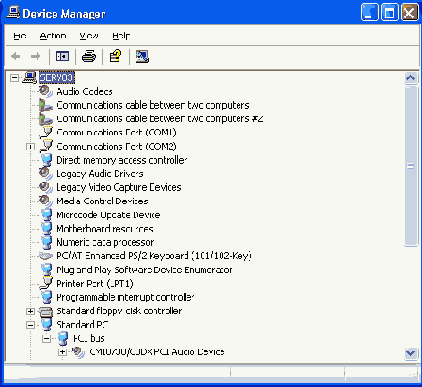Click Legacy Video Capture Devices icon
The height and width of the screenshot is (387, 422).
coord(46,187)
